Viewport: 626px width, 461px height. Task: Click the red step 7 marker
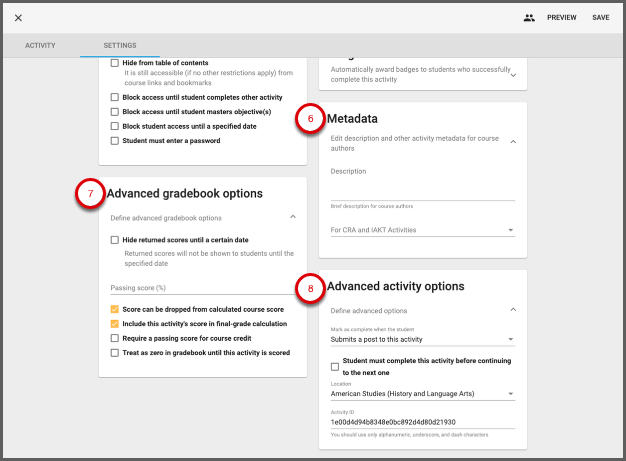(x=91, y=193)
